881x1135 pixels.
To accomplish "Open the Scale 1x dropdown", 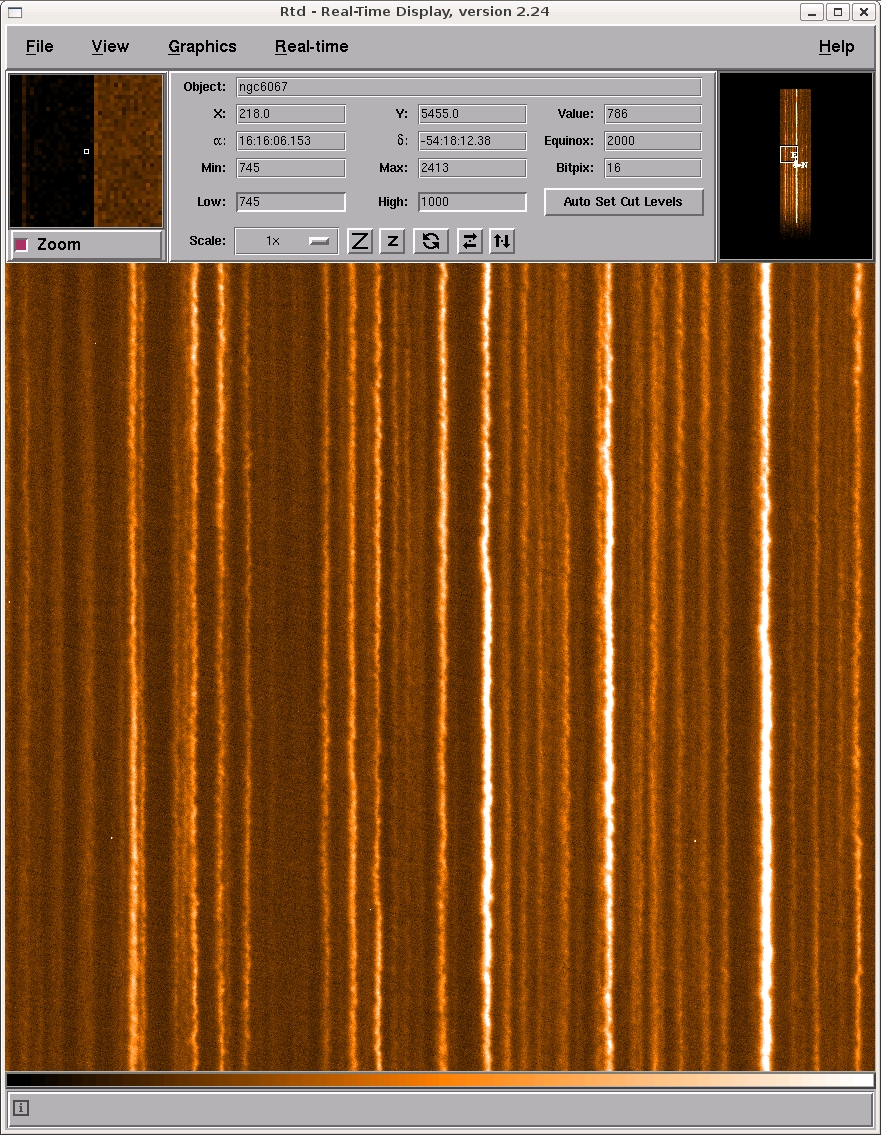I will (286, 241).
